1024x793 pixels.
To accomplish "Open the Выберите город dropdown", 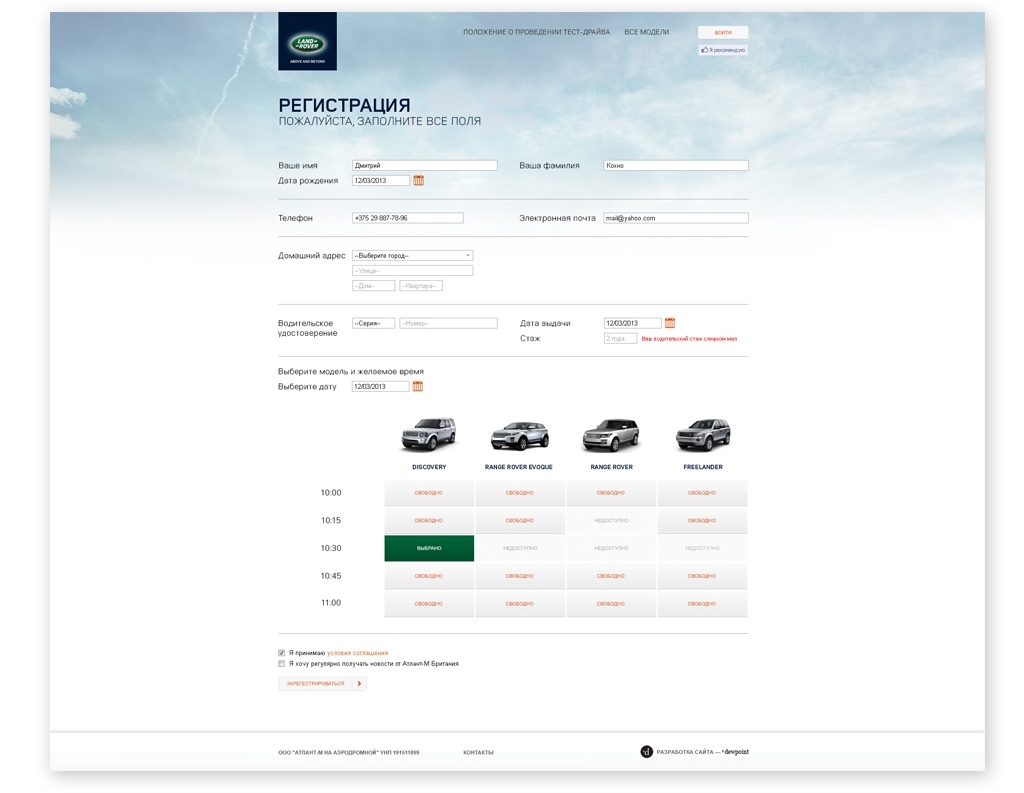I will click(x=412, y=255).
